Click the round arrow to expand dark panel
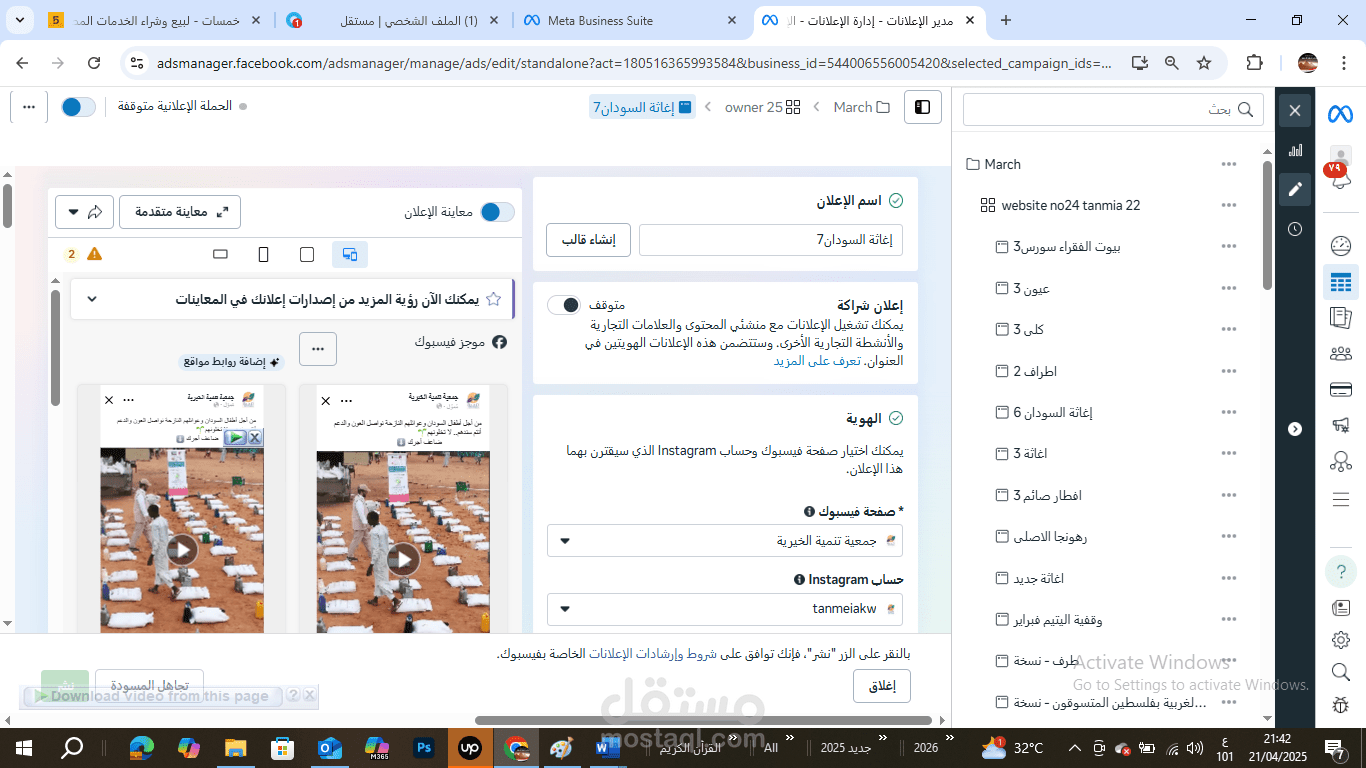The height and width of the screenshot is (768, 1366). [x=1295, y=429]
